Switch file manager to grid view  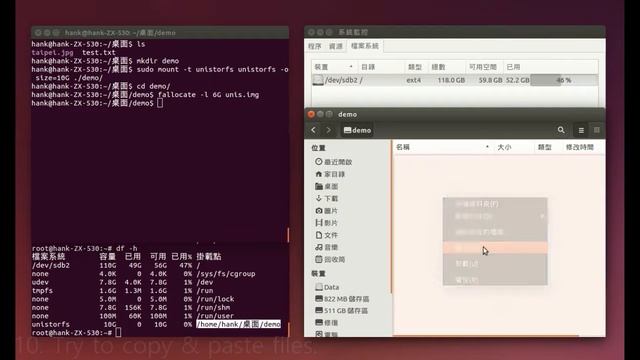[x=597, y=130]
